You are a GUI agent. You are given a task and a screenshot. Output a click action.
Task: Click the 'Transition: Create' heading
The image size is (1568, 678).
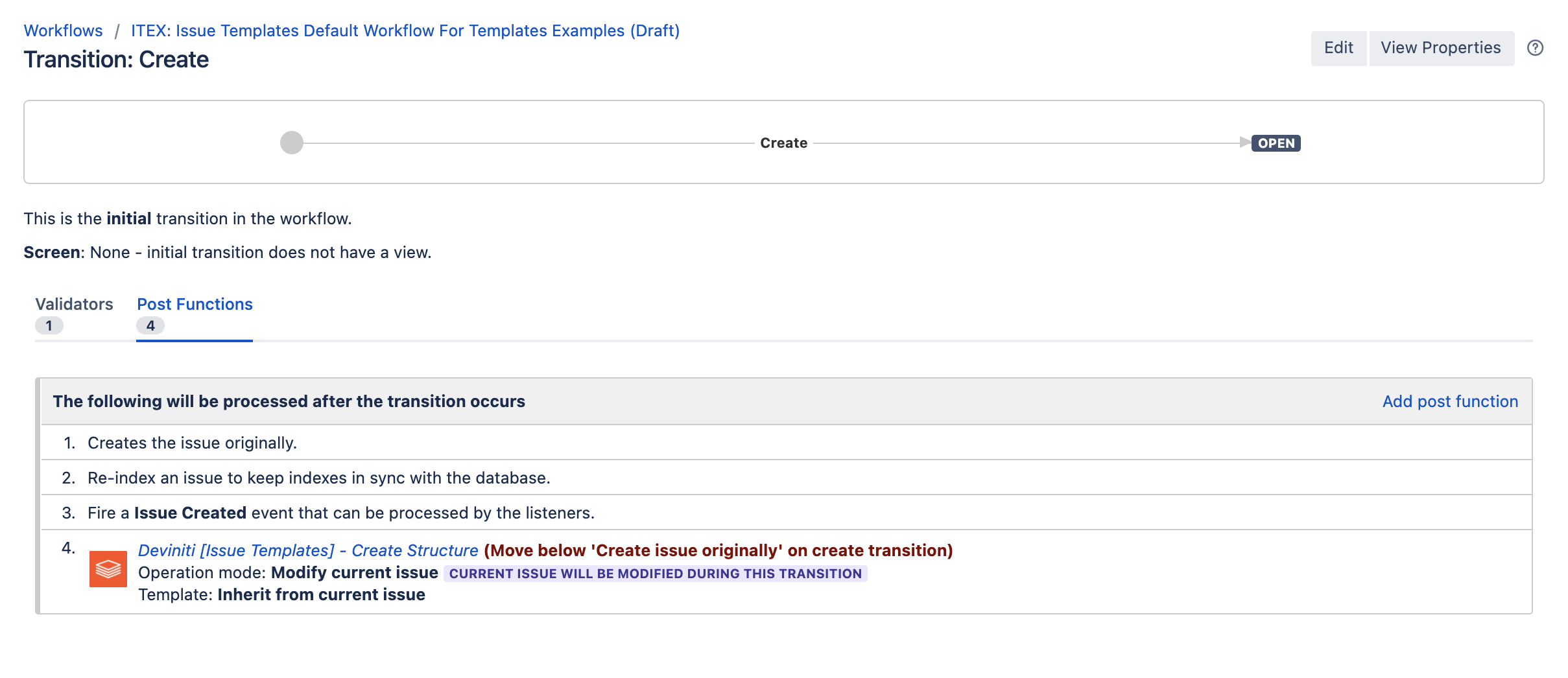click(x=116, y=60)
